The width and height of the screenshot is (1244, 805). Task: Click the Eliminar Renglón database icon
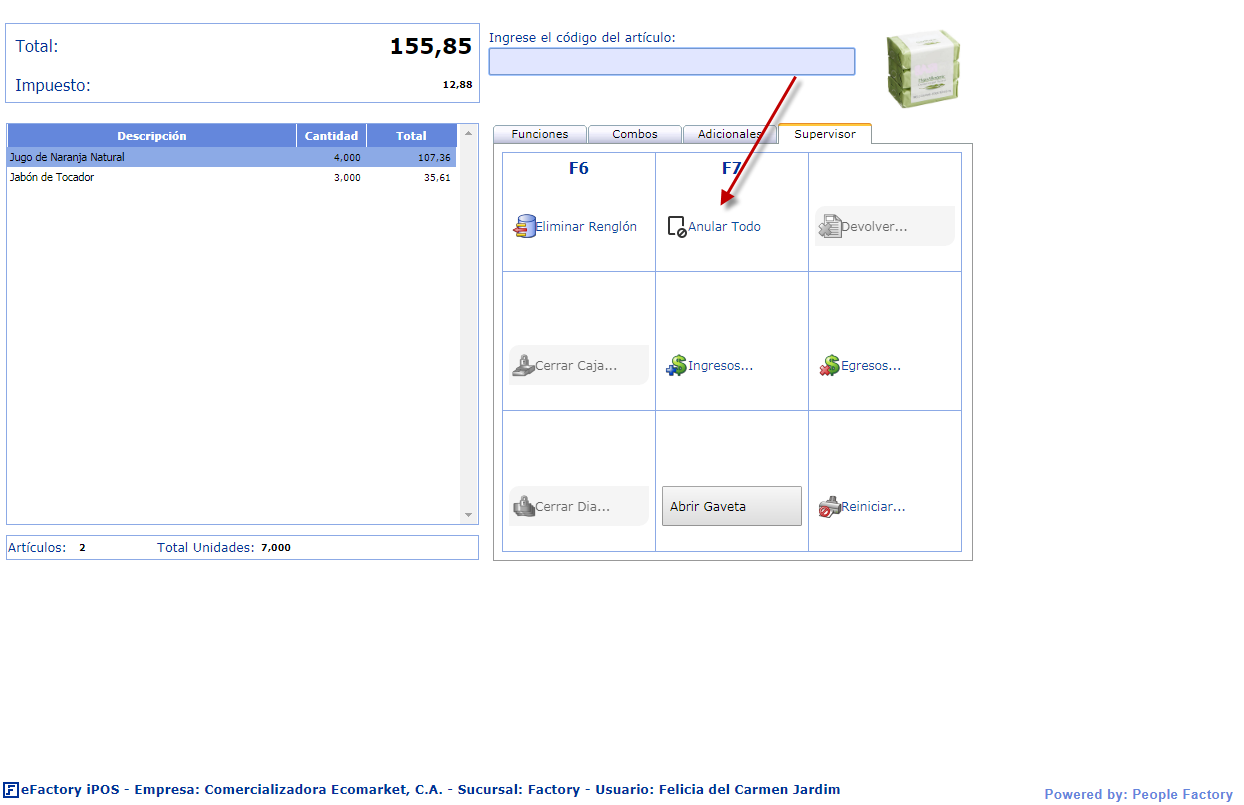point(524,227)
